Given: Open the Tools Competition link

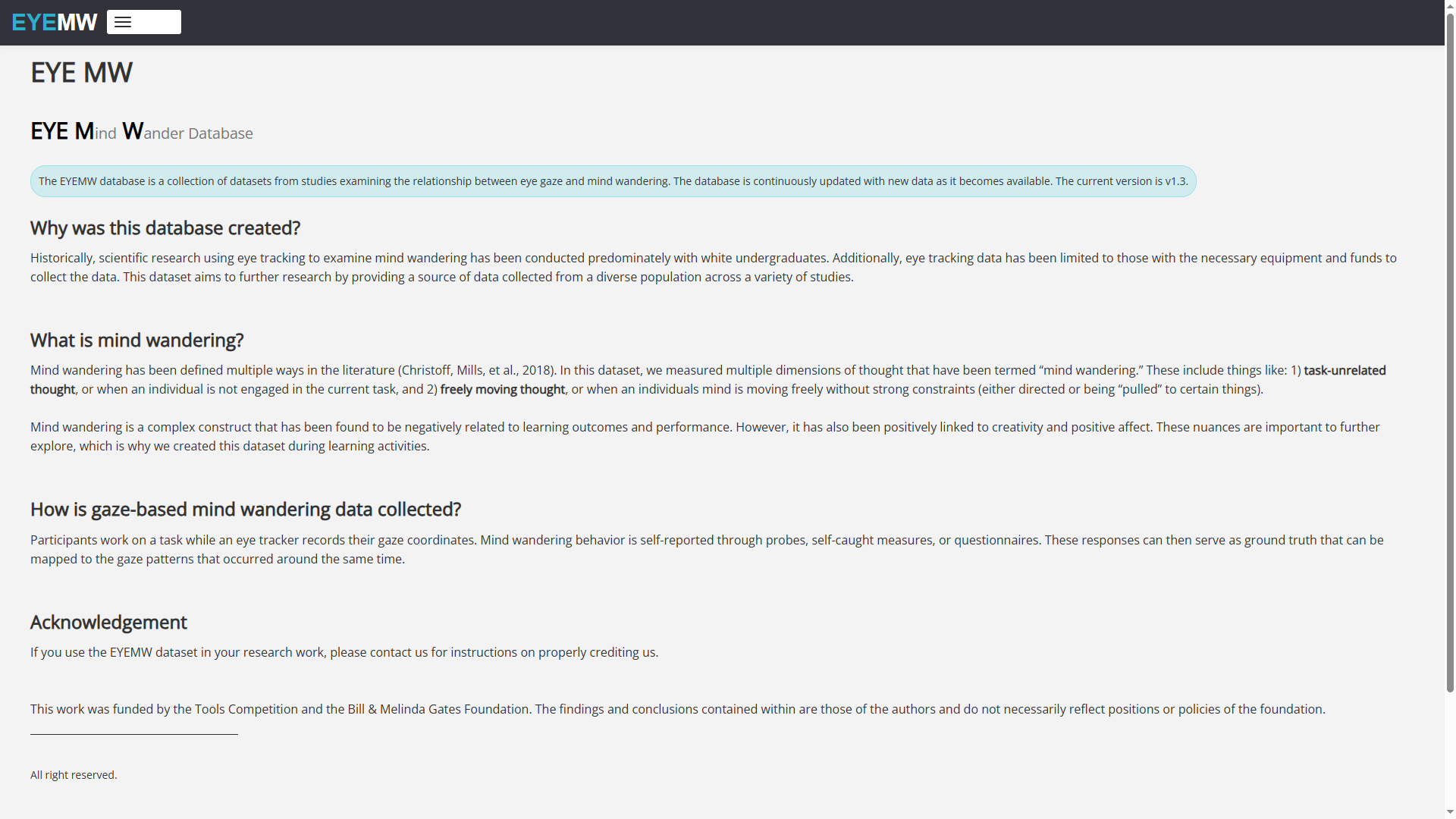Looking at the screenshot, I should tap(246, 709).
